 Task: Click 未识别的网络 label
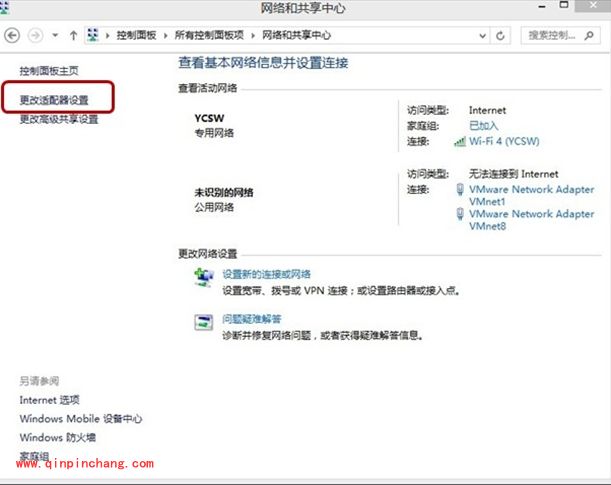[x=224, y=192]
